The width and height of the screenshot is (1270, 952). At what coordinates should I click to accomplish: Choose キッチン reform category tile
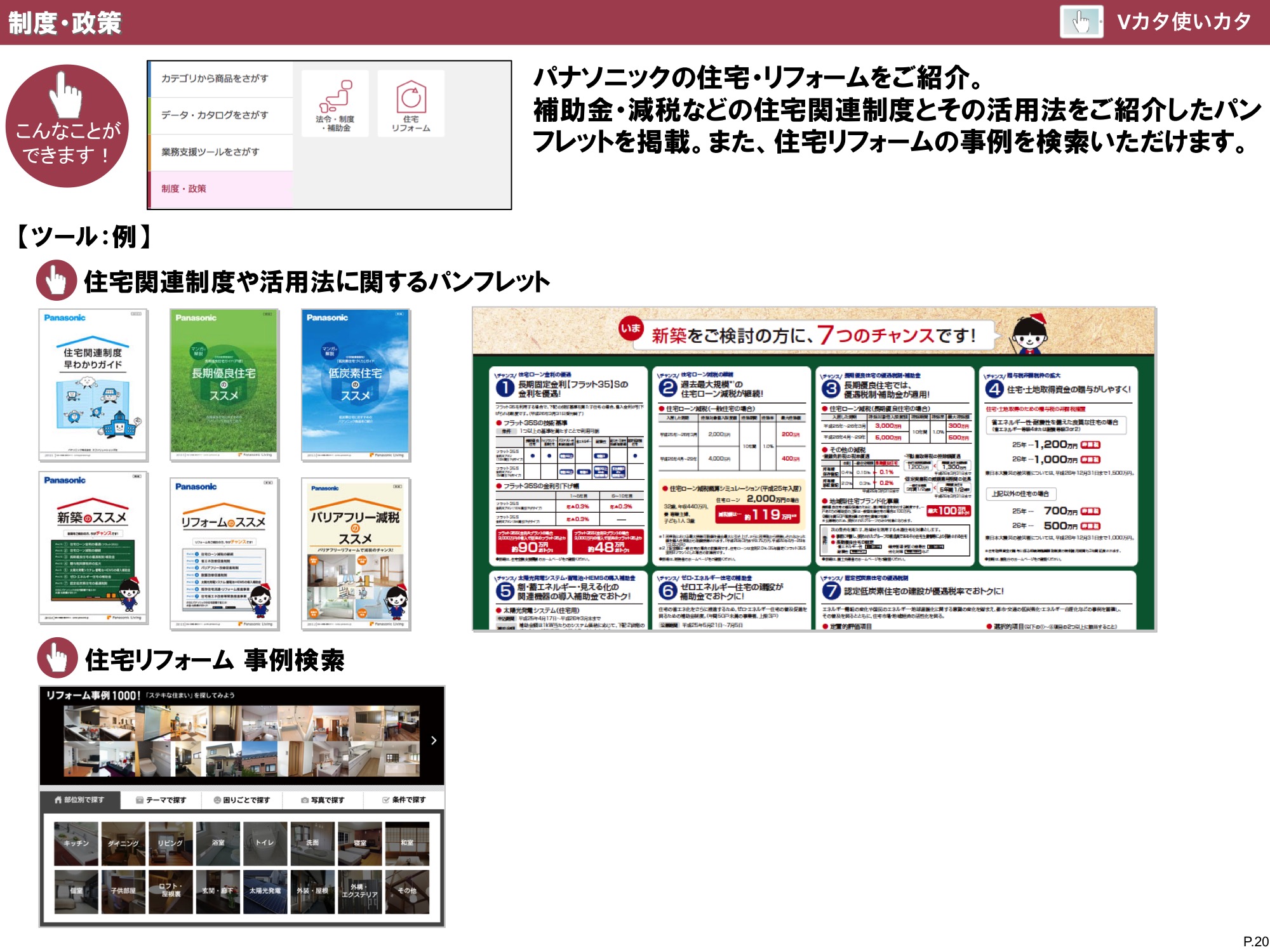point(76,843)
